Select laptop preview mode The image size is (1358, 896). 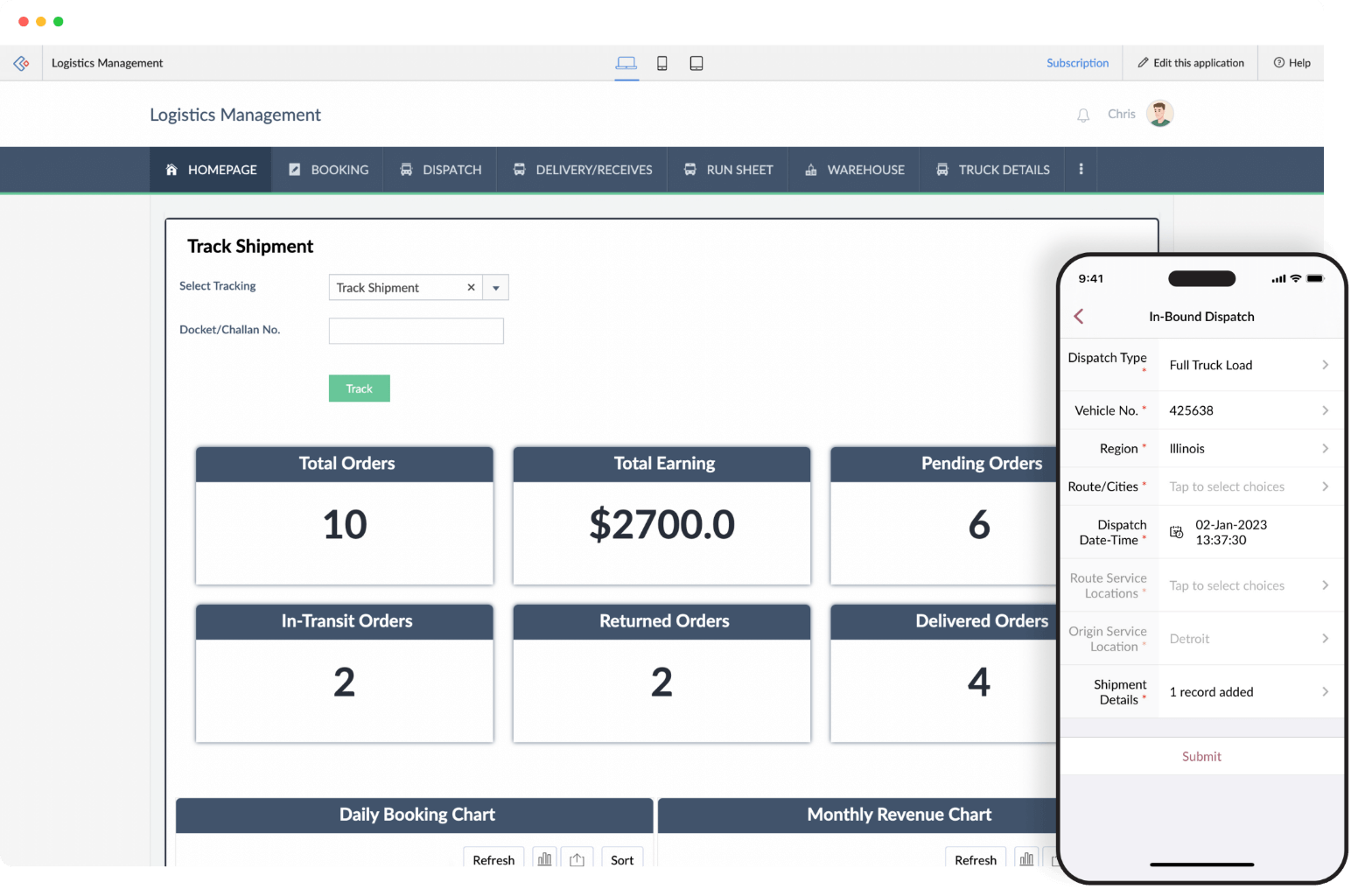click(626, 63)
